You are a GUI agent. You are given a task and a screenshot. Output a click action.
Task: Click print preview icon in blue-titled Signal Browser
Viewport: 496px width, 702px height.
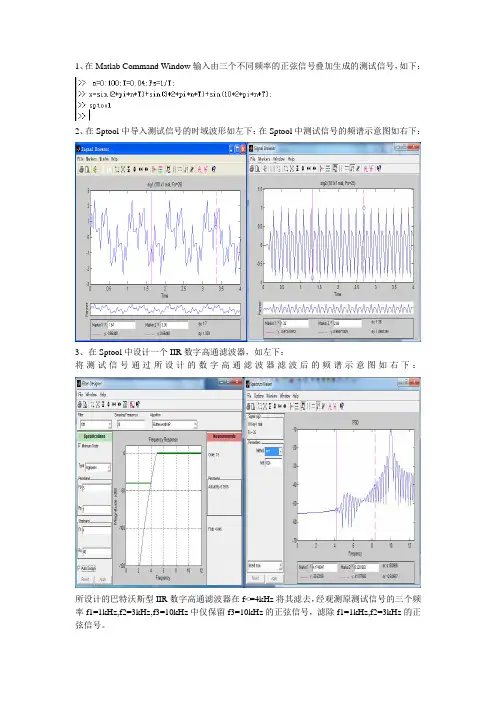[x=87, y=169]
